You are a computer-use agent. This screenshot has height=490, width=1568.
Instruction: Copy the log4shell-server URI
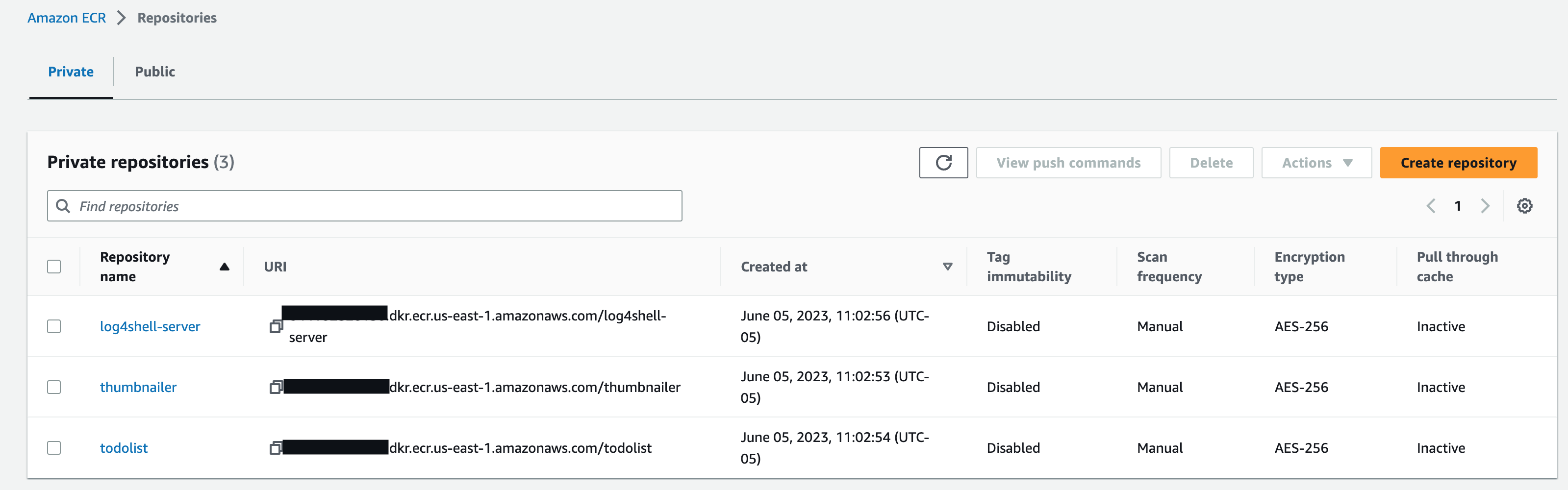(x=276, y=326)
